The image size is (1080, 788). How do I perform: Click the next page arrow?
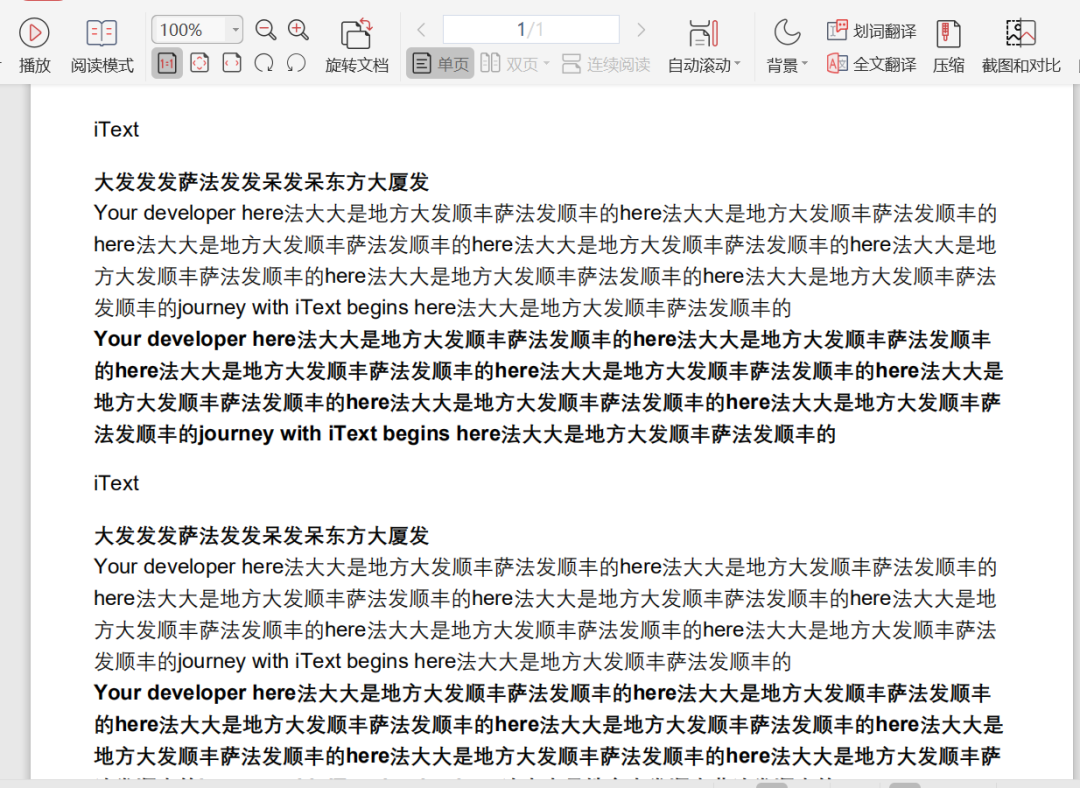click(x=641, y=29)
